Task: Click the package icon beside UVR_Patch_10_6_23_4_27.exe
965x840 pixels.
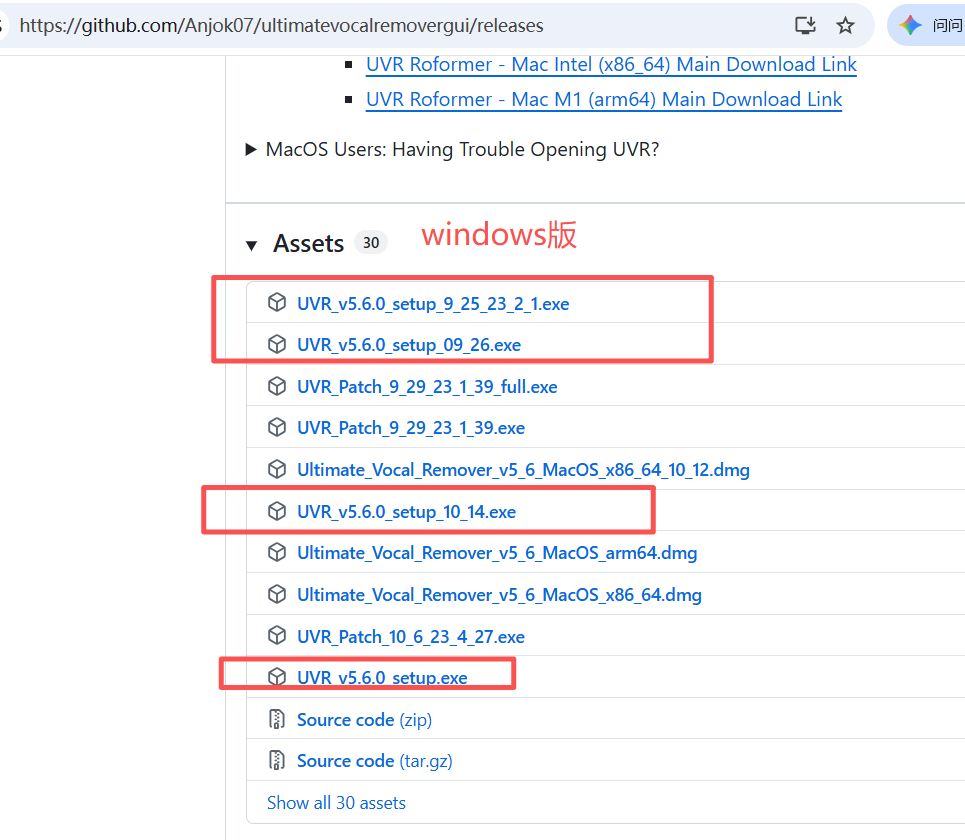Action: [277, 636]
